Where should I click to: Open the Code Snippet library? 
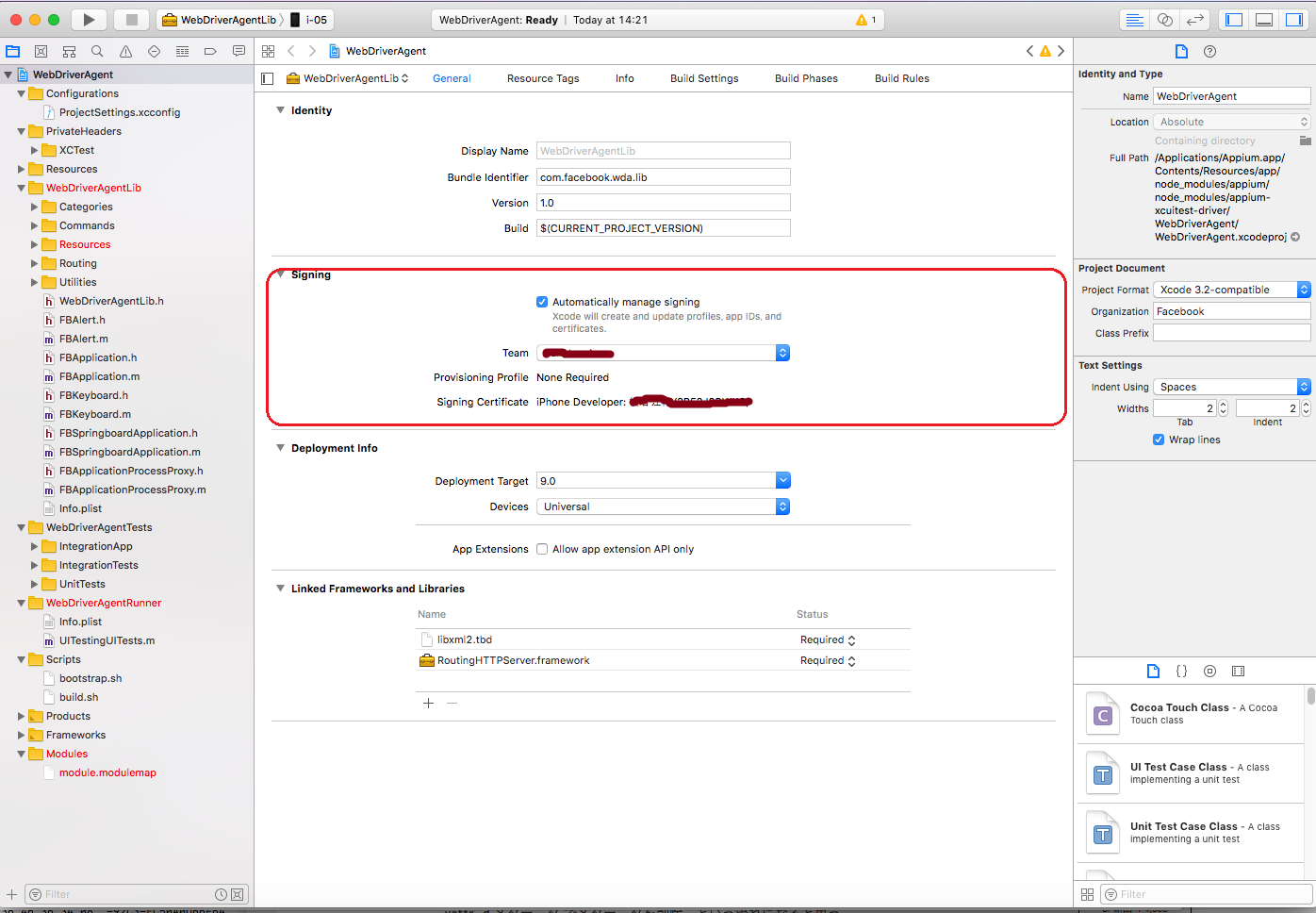coord(1181,671)
